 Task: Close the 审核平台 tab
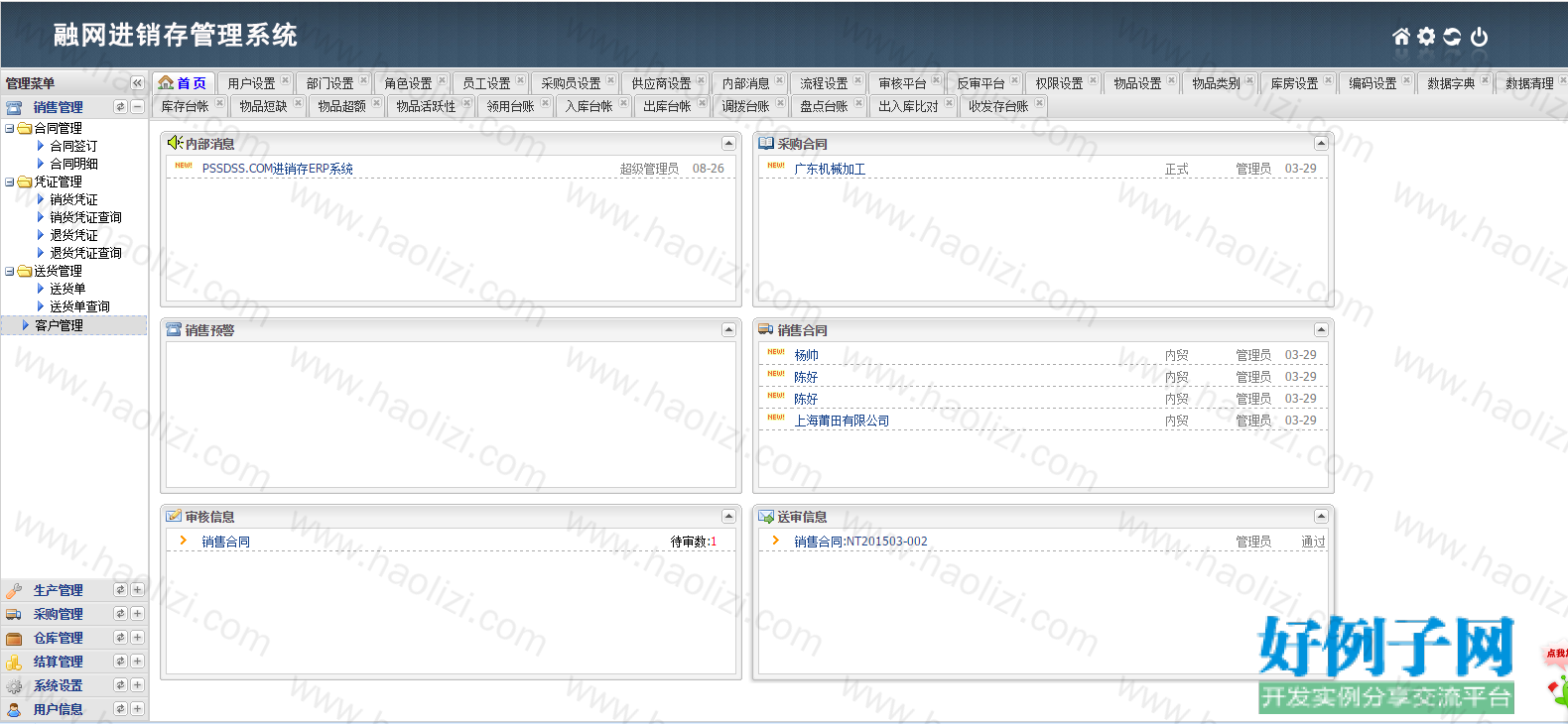[936, 80]
